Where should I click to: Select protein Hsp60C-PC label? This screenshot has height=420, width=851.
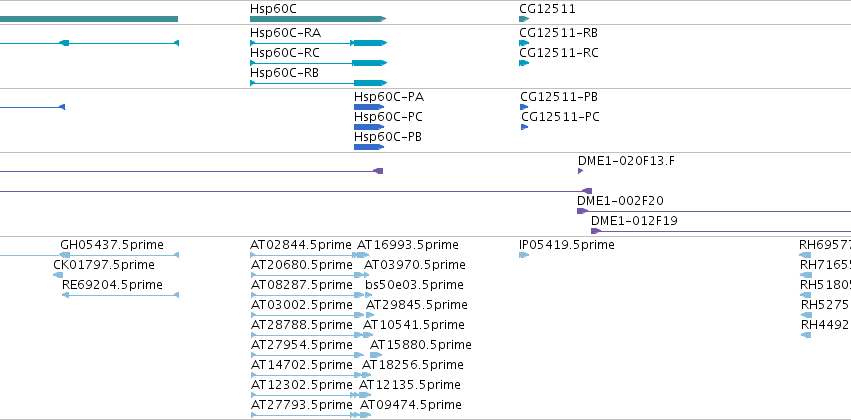point(388,117)
